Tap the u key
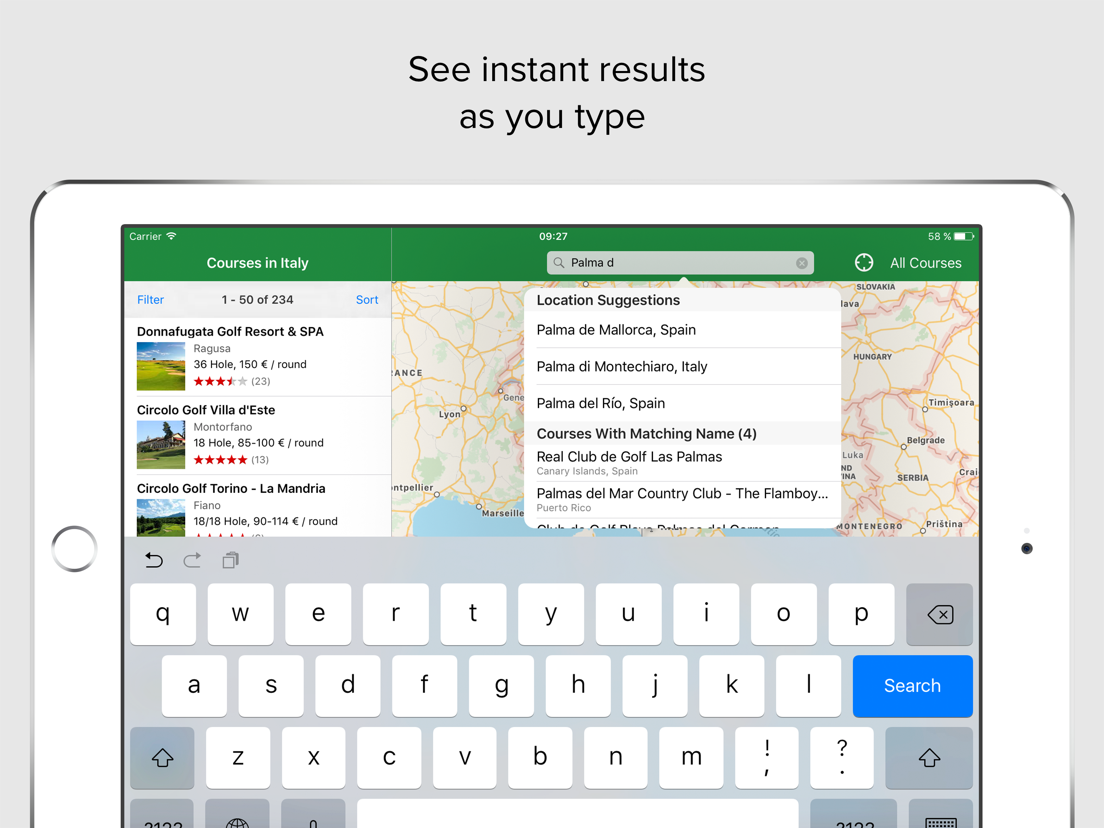Viewport: 1104px width, 828px height. tap(629, 614)
